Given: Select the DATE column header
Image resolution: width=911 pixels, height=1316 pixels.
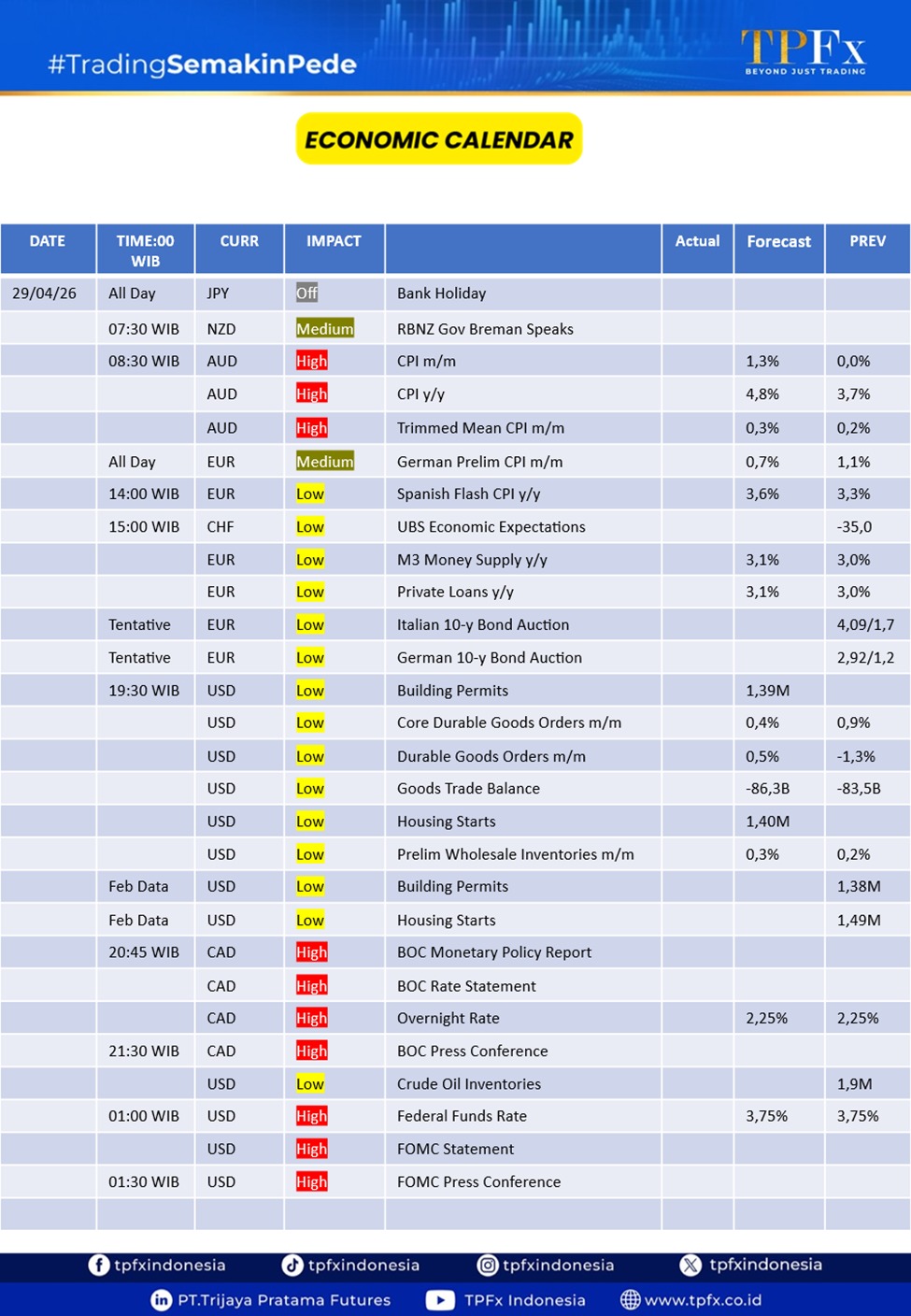Looking at the screenshot, I should pos(48,241).
